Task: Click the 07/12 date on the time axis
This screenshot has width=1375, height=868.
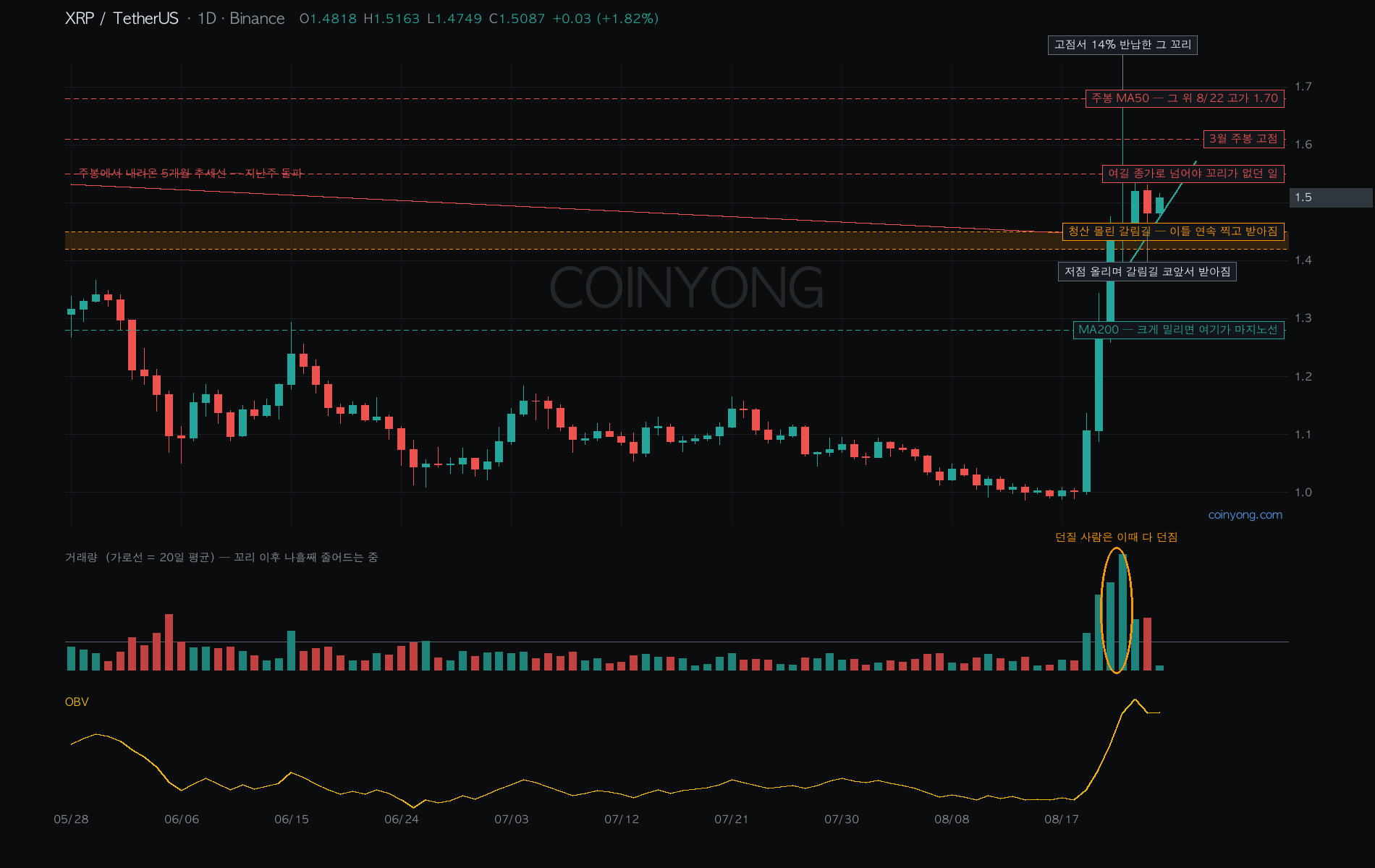Action: tap(622, 820)
